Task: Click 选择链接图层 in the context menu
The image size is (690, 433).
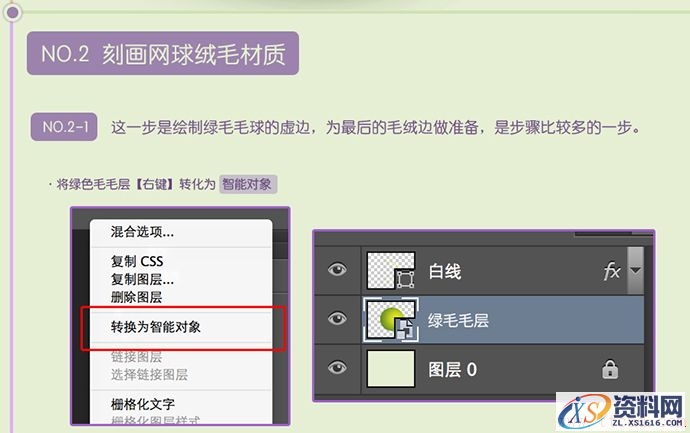Action: (x=149, y=374)
